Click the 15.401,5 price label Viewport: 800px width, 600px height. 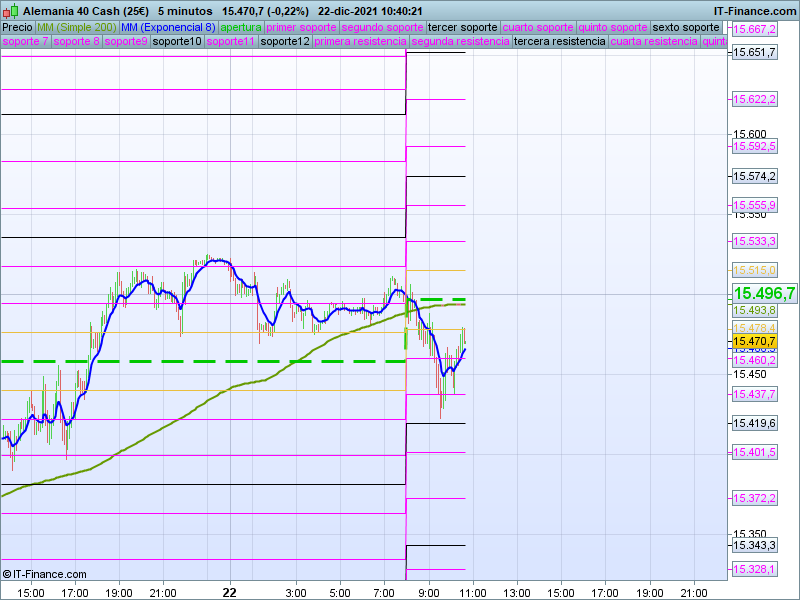click(754, 452)
